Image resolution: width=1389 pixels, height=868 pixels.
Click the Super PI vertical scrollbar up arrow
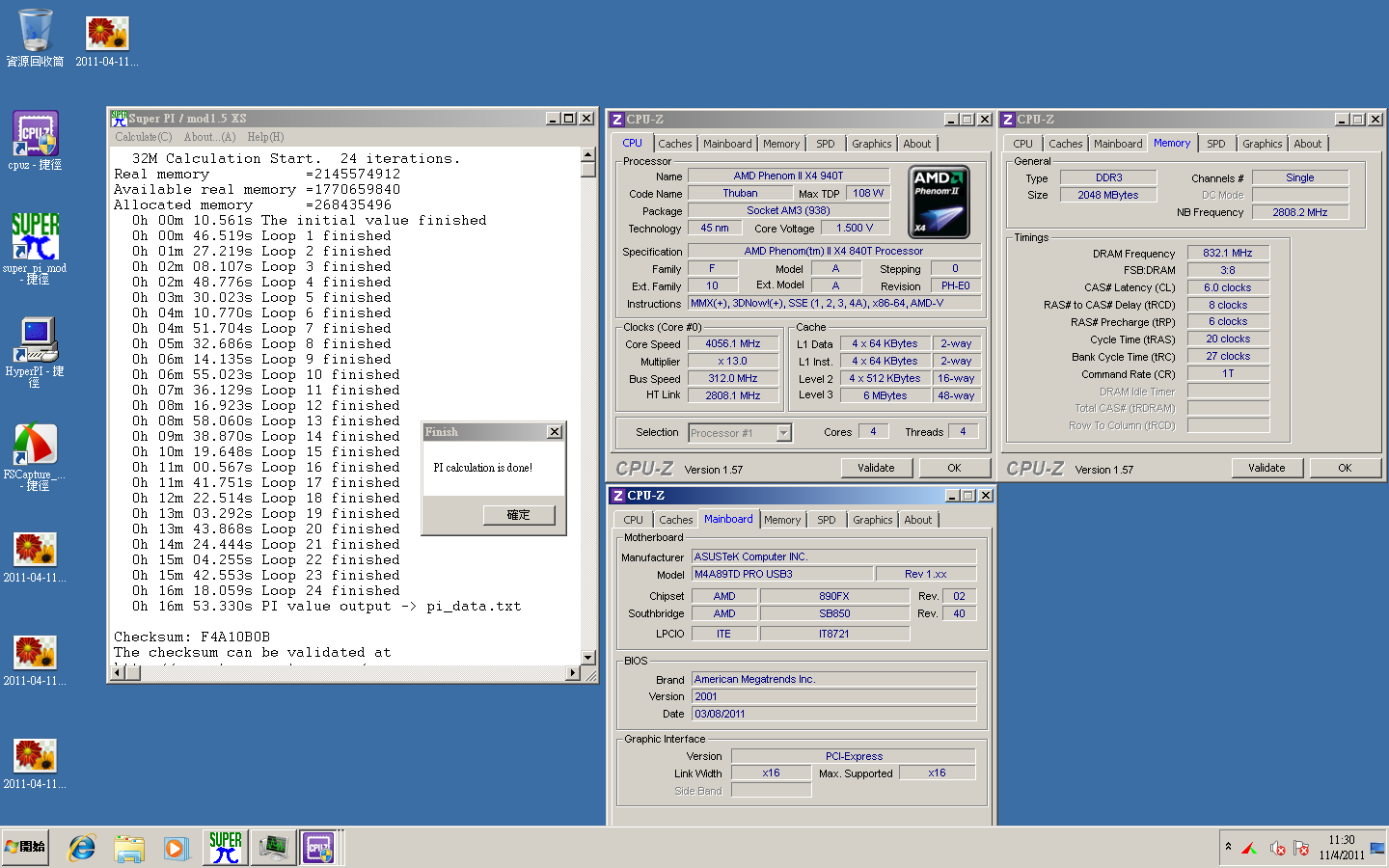588,154
